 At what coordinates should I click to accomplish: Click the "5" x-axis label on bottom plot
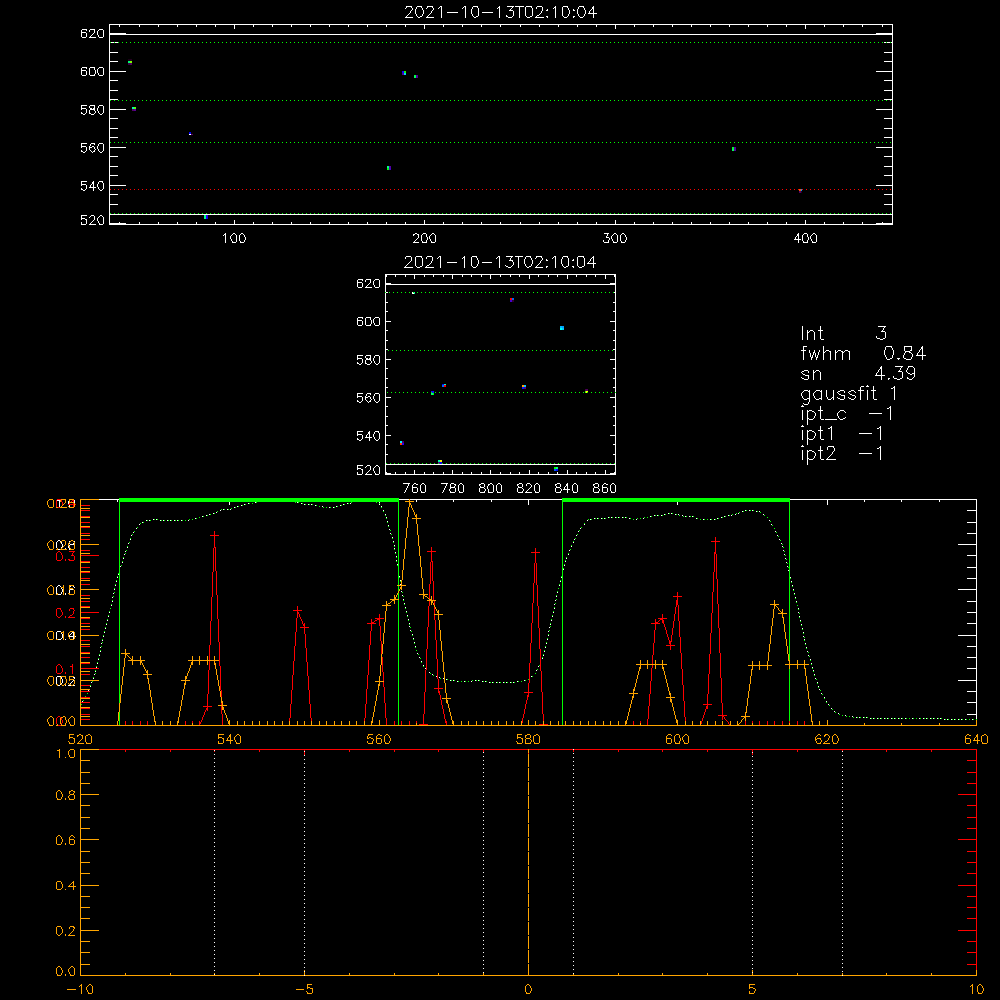753,989
